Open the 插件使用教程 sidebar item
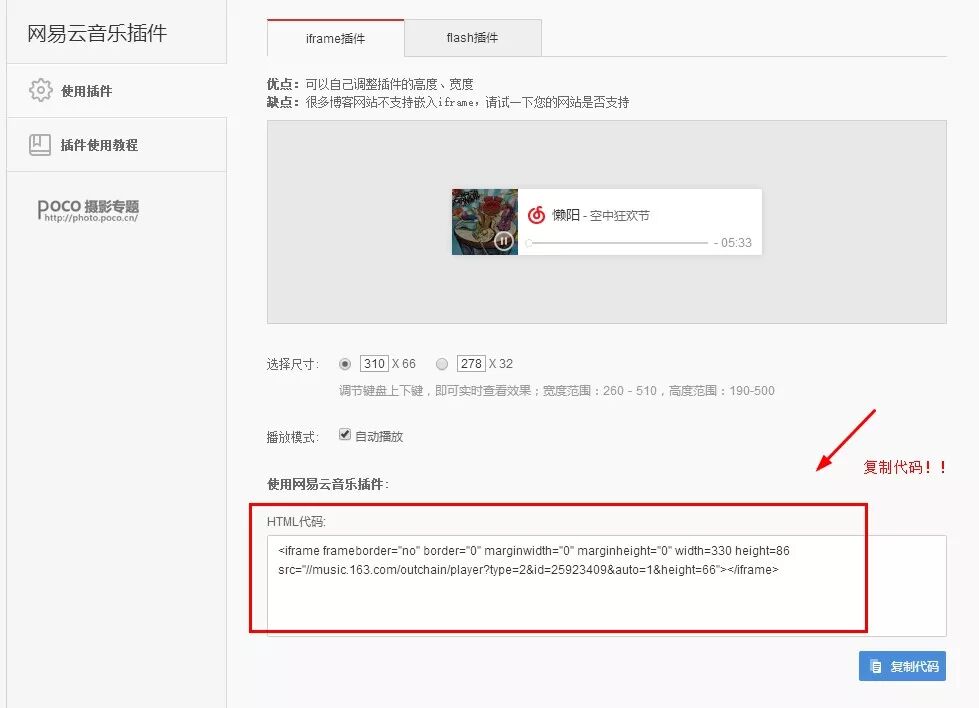This screenshot has height=708, width=979. tap(116, 145)
